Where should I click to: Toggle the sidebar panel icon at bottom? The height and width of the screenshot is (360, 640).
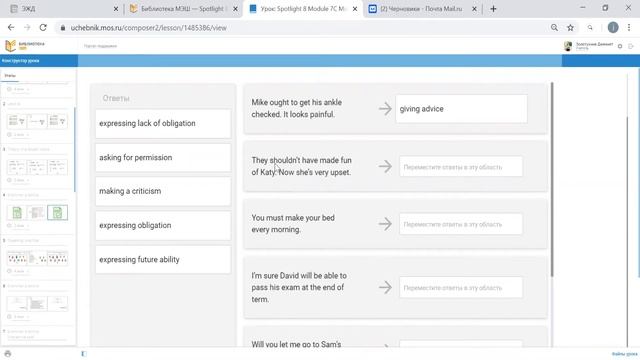coord(84,353)
